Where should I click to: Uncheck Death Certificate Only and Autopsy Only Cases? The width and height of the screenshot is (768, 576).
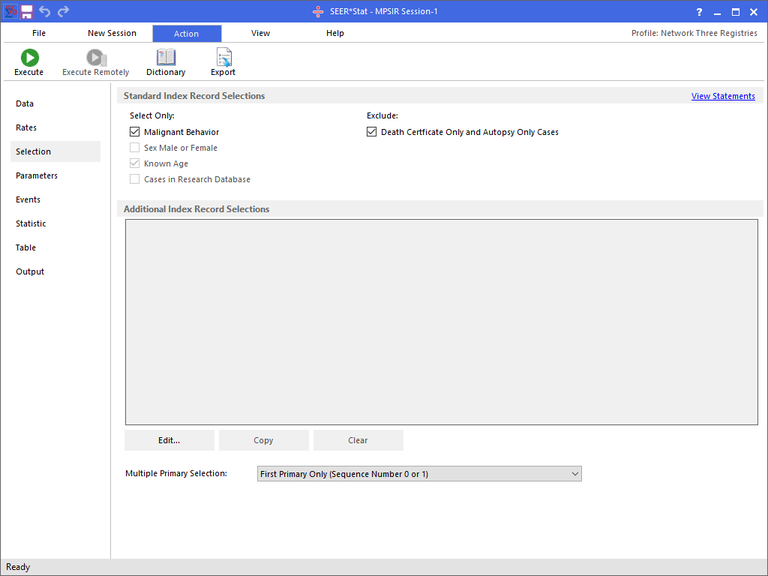tap(372, 132)
